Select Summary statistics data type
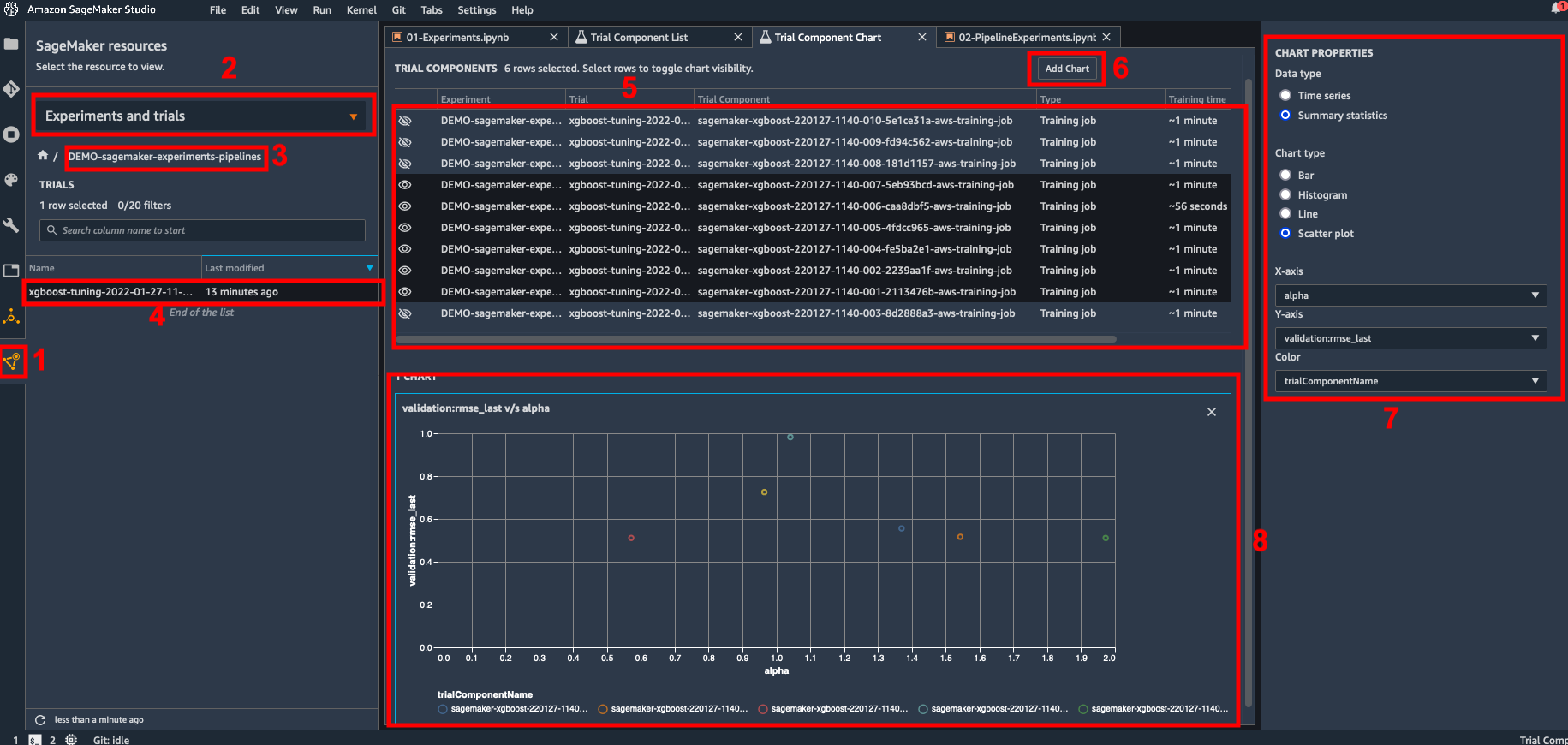This screenshot has height=745, width=1568. click(1285, 116)
